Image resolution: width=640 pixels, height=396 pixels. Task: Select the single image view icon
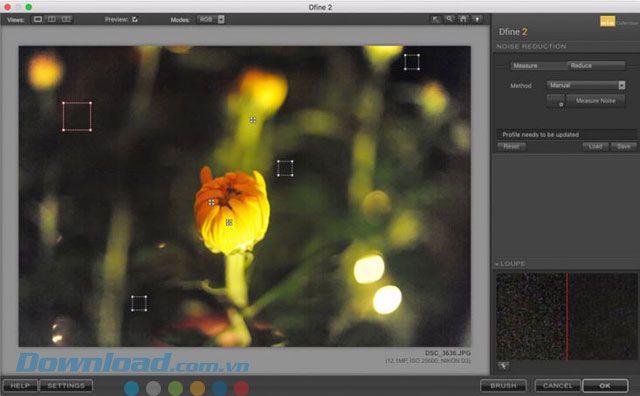(x=38, y=19)
